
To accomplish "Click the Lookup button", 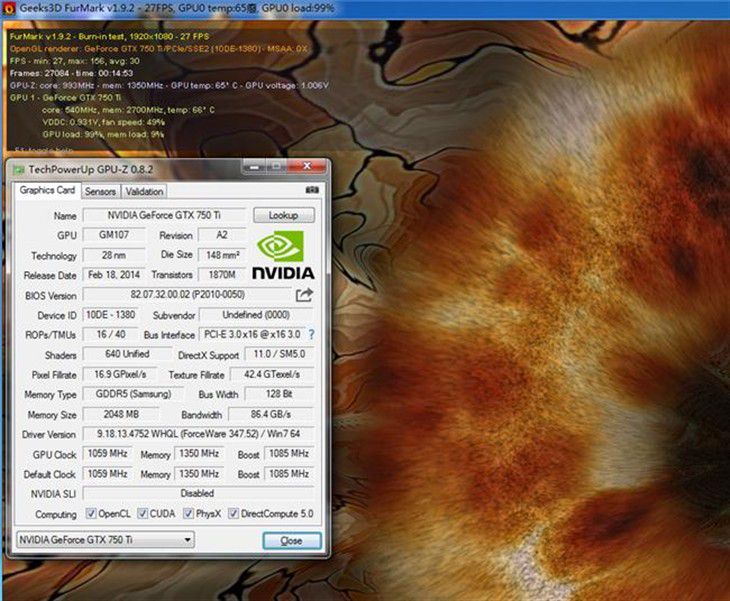I will [284, 215].
